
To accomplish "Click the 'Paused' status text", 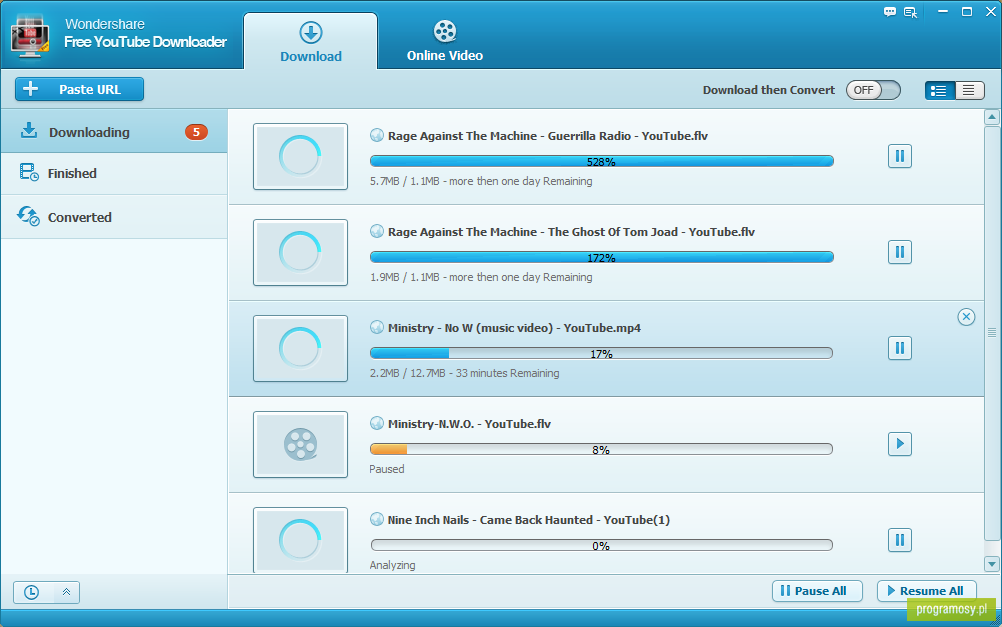I will tap(387, 469).
